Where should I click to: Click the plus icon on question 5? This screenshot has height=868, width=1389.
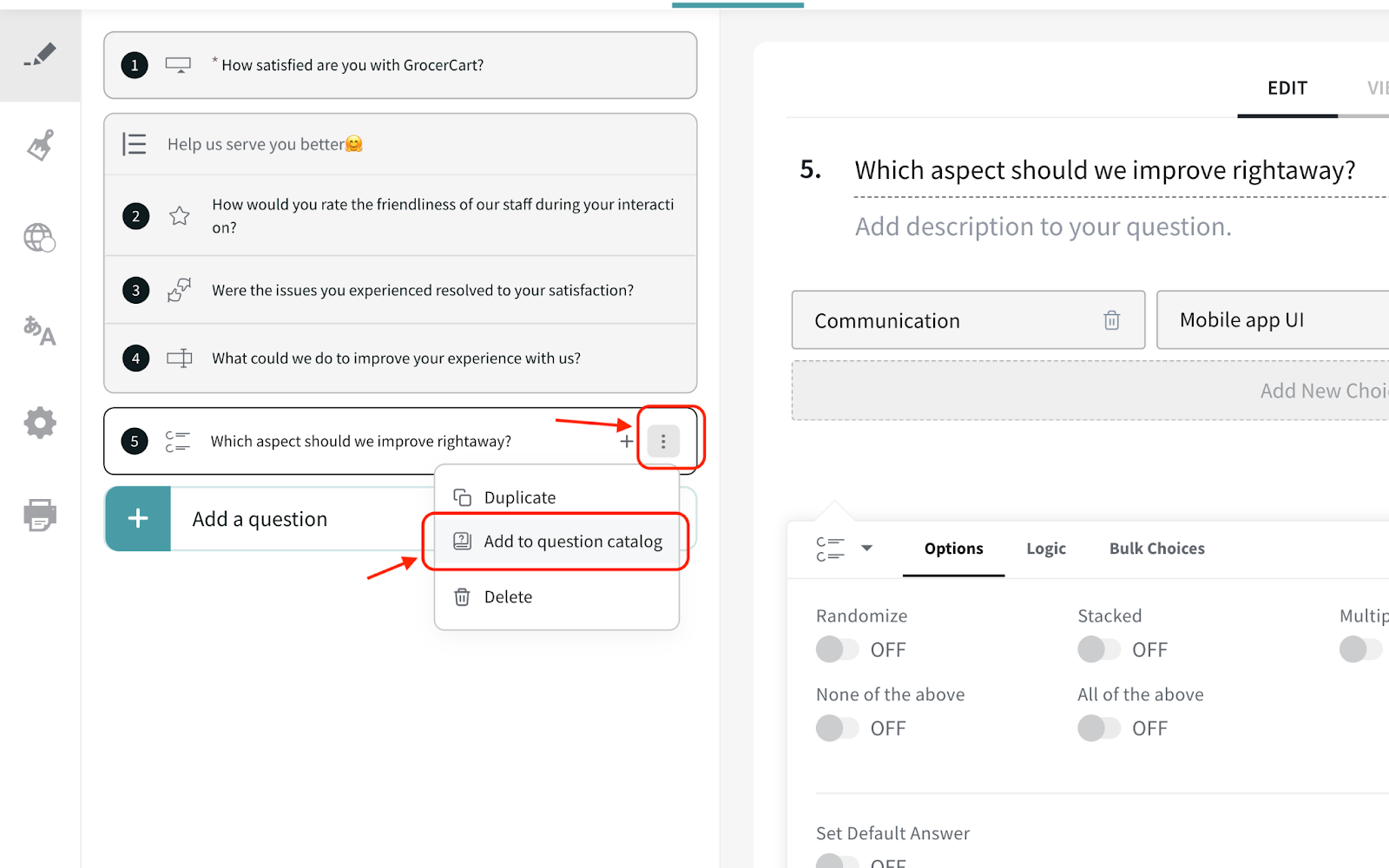pyautogui.click(x=626, y=442)
